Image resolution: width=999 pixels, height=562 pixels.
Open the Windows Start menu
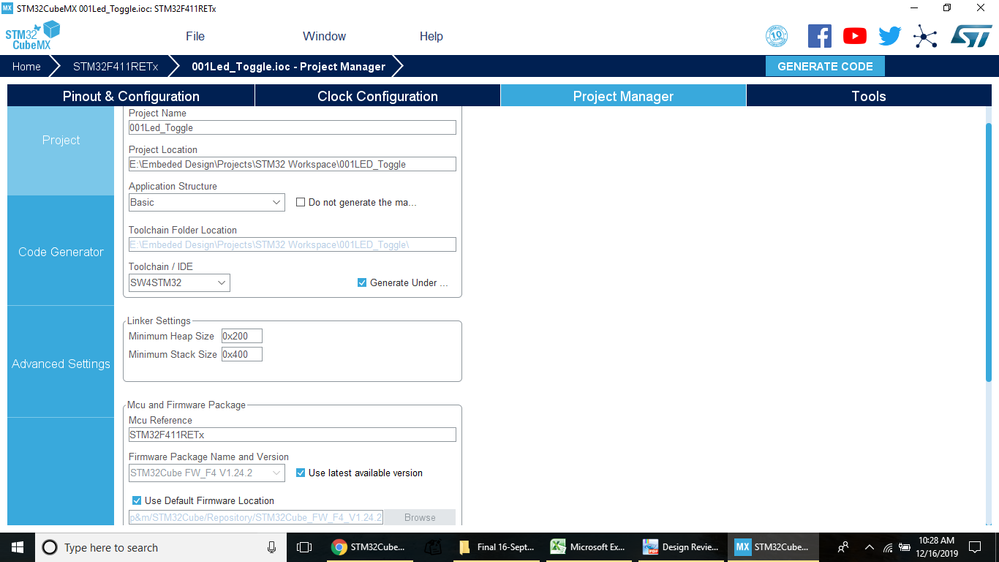tap(17, 547)
